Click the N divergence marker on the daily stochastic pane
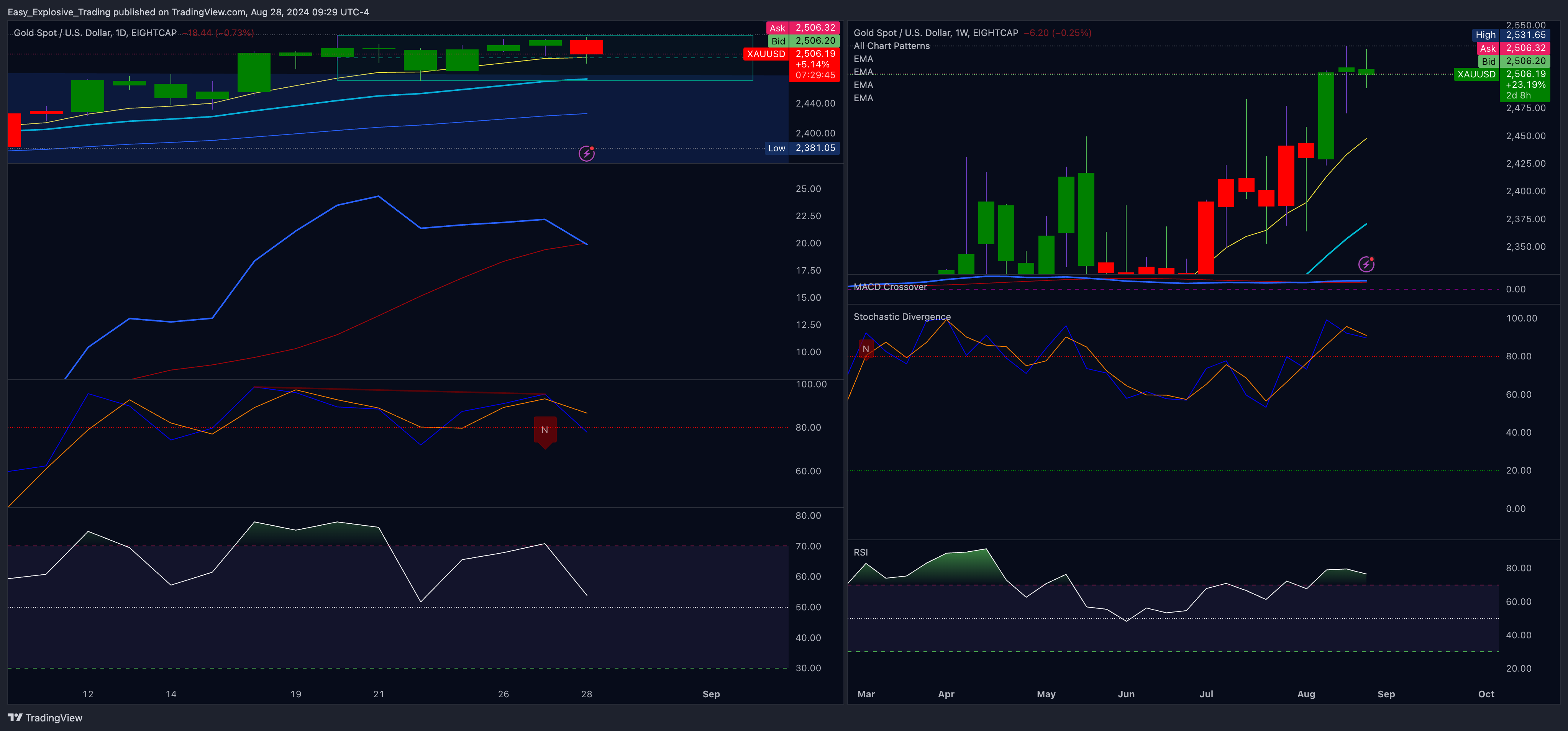 pyautogui.click(x=545, y=431)
